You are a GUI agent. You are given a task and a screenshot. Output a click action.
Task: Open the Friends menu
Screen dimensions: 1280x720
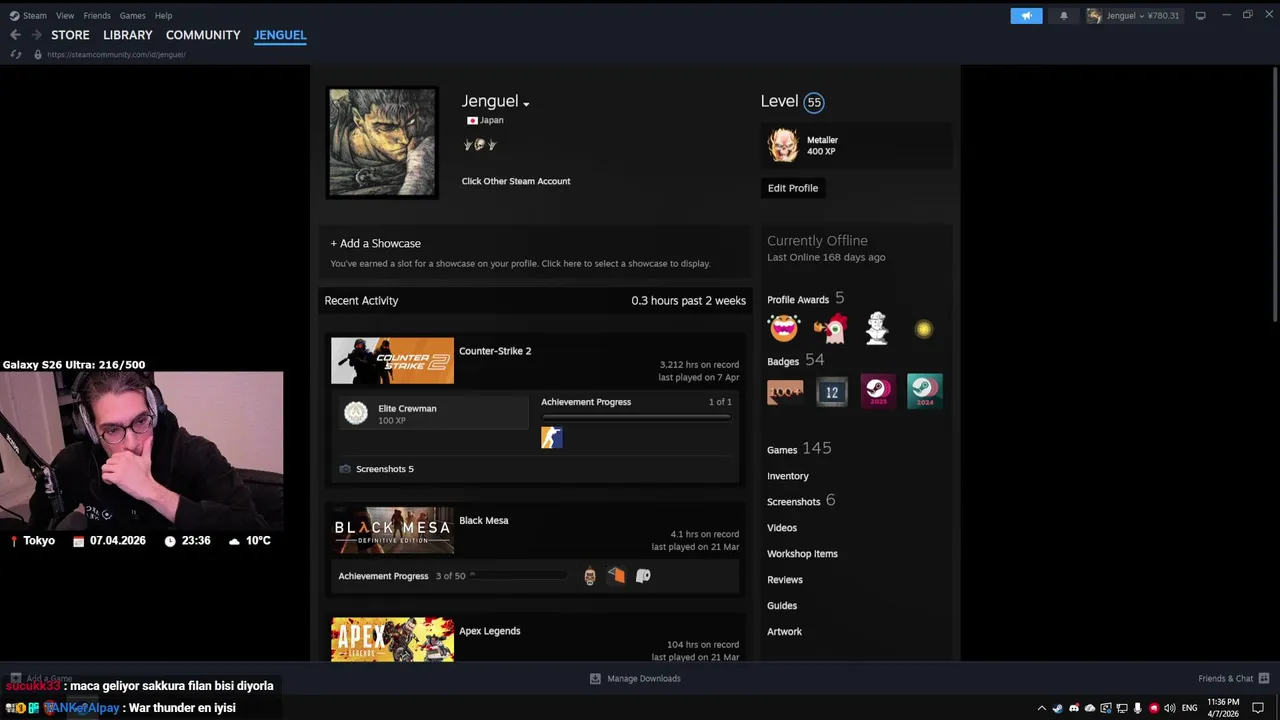[97, 15]
